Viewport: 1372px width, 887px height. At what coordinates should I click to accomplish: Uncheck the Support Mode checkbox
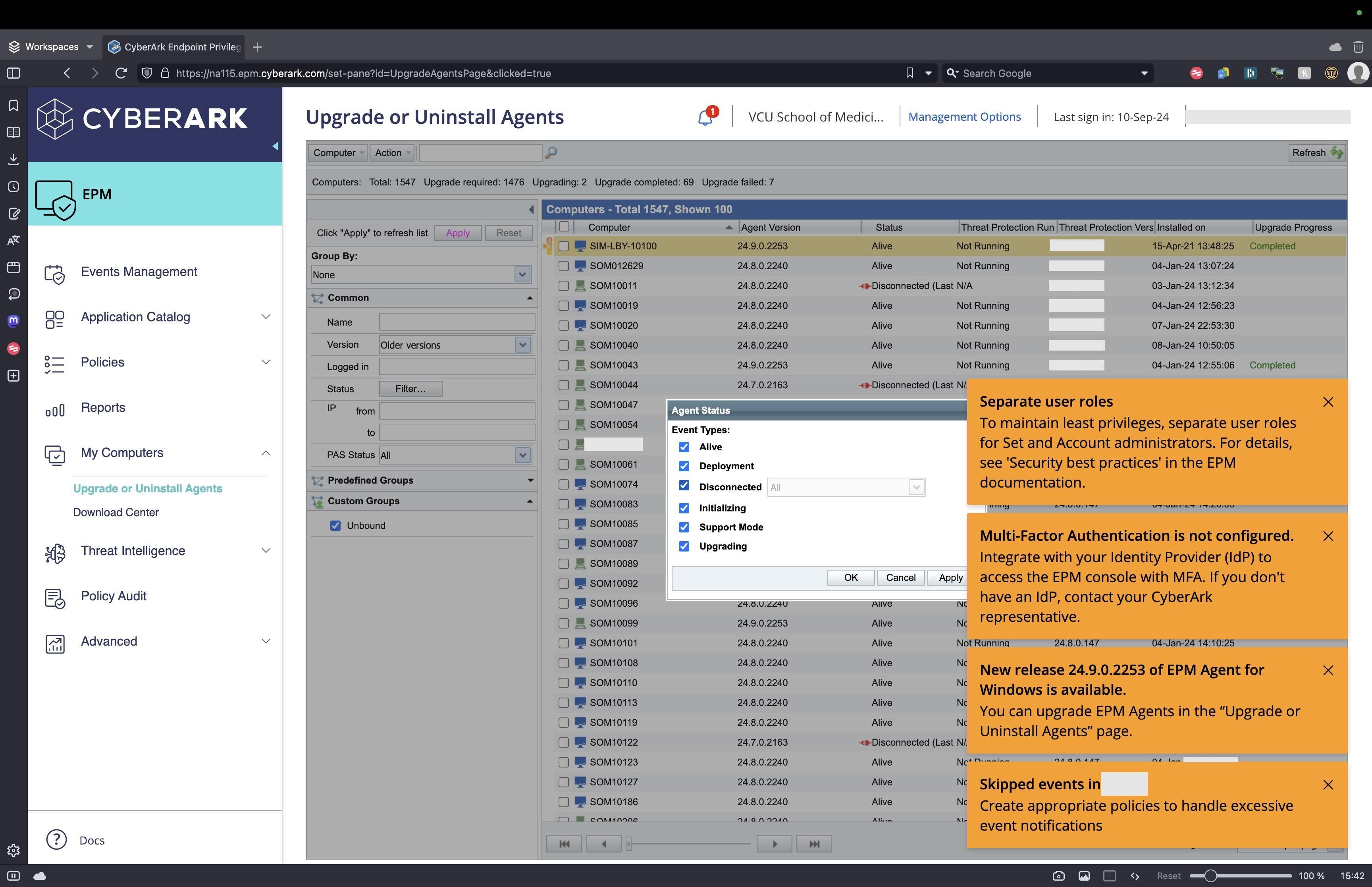(683, 527)
